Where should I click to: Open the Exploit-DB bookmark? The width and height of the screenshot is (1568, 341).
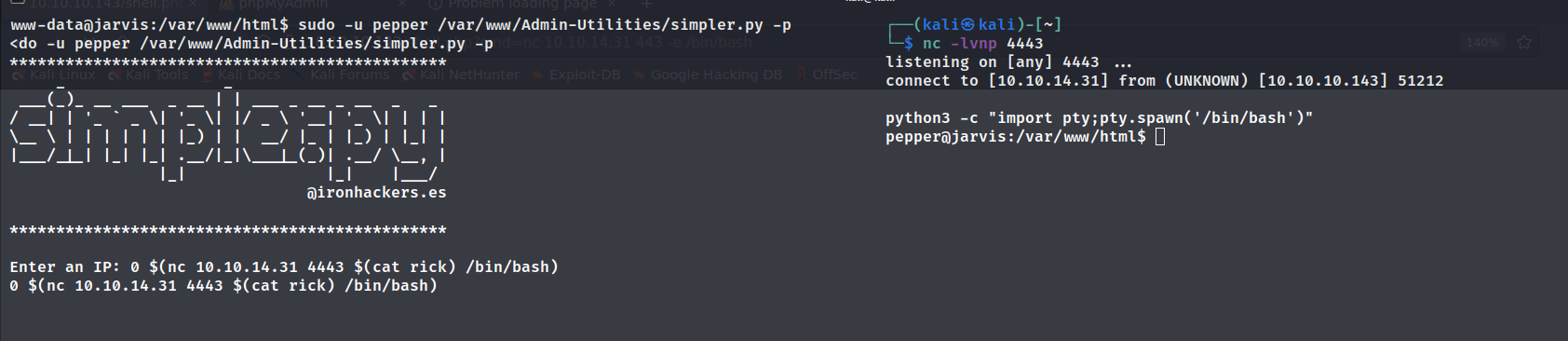[x=576, y=75]
